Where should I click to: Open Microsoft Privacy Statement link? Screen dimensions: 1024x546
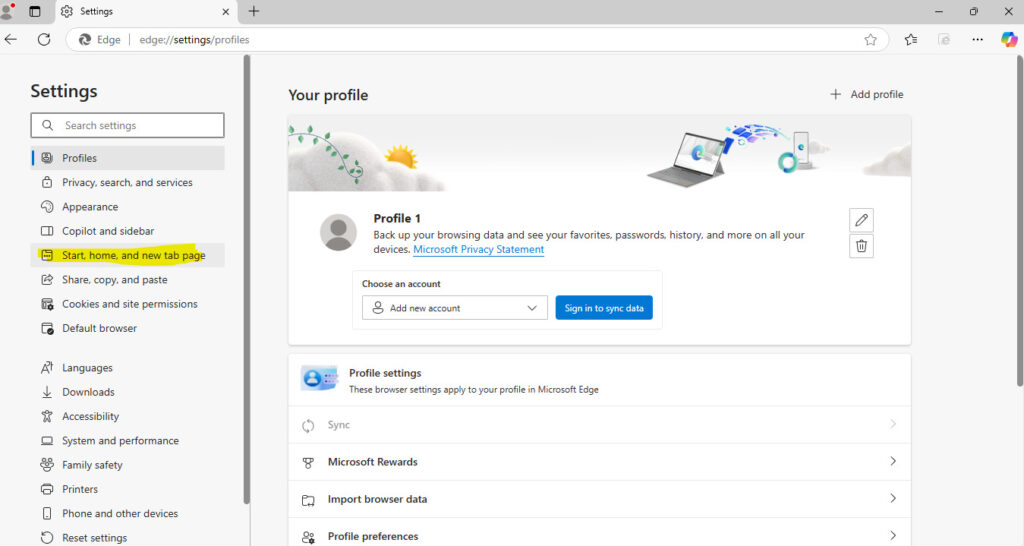(478, 249)
